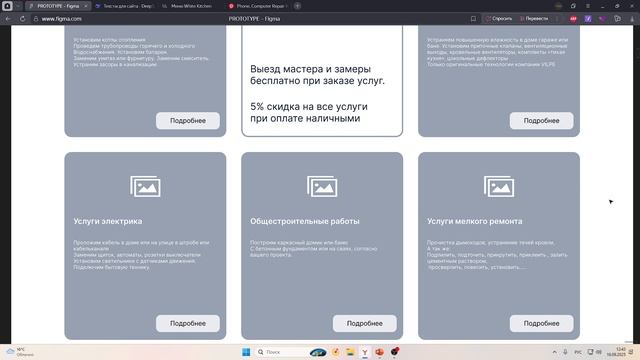Open the red ABP adblock extension

[573, 19]
